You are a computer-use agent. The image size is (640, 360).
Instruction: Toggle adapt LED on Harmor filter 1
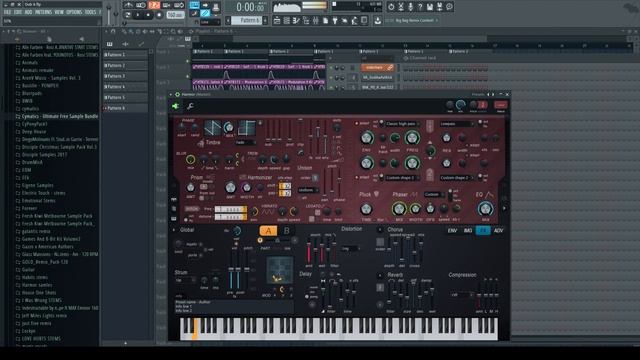click(356, 123)
